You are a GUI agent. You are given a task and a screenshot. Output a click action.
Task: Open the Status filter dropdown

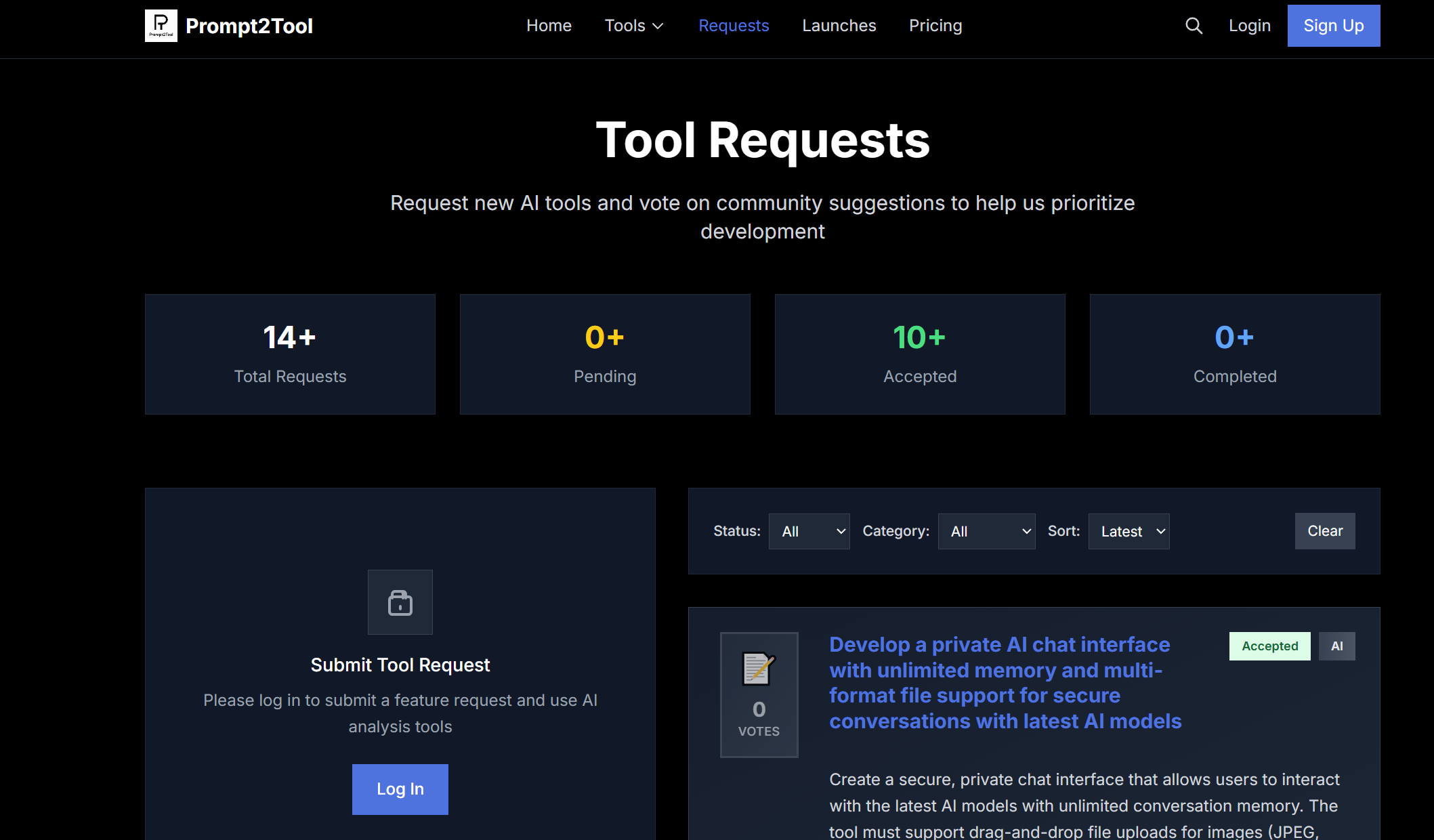[x=809, y=531]
